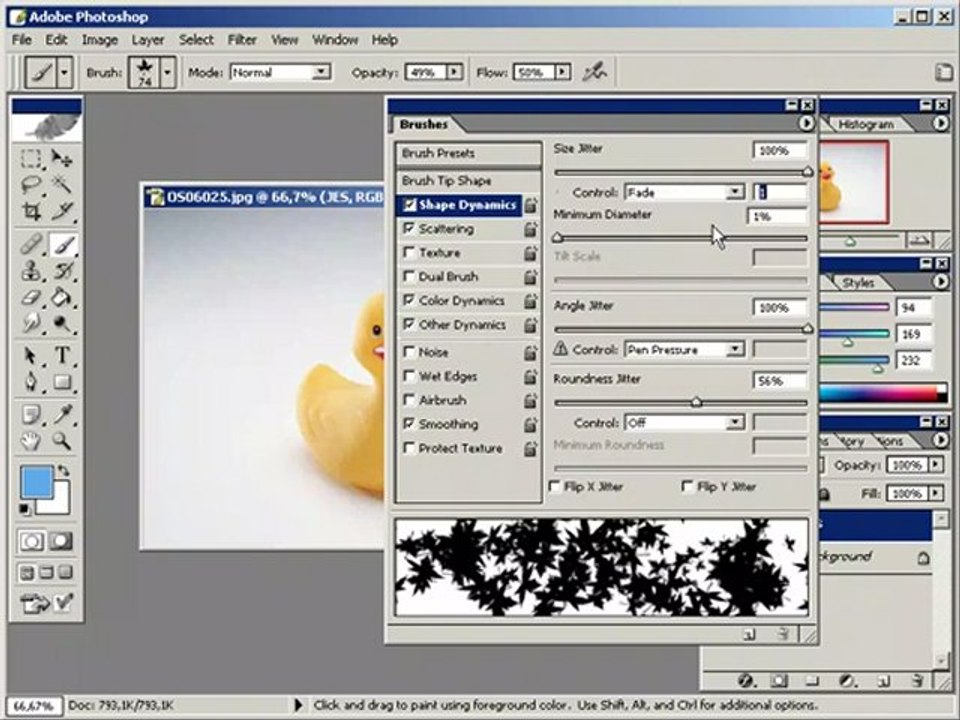Select the Rectangular Marquee tool
The image size is (960, 720).
coord(31,159)
